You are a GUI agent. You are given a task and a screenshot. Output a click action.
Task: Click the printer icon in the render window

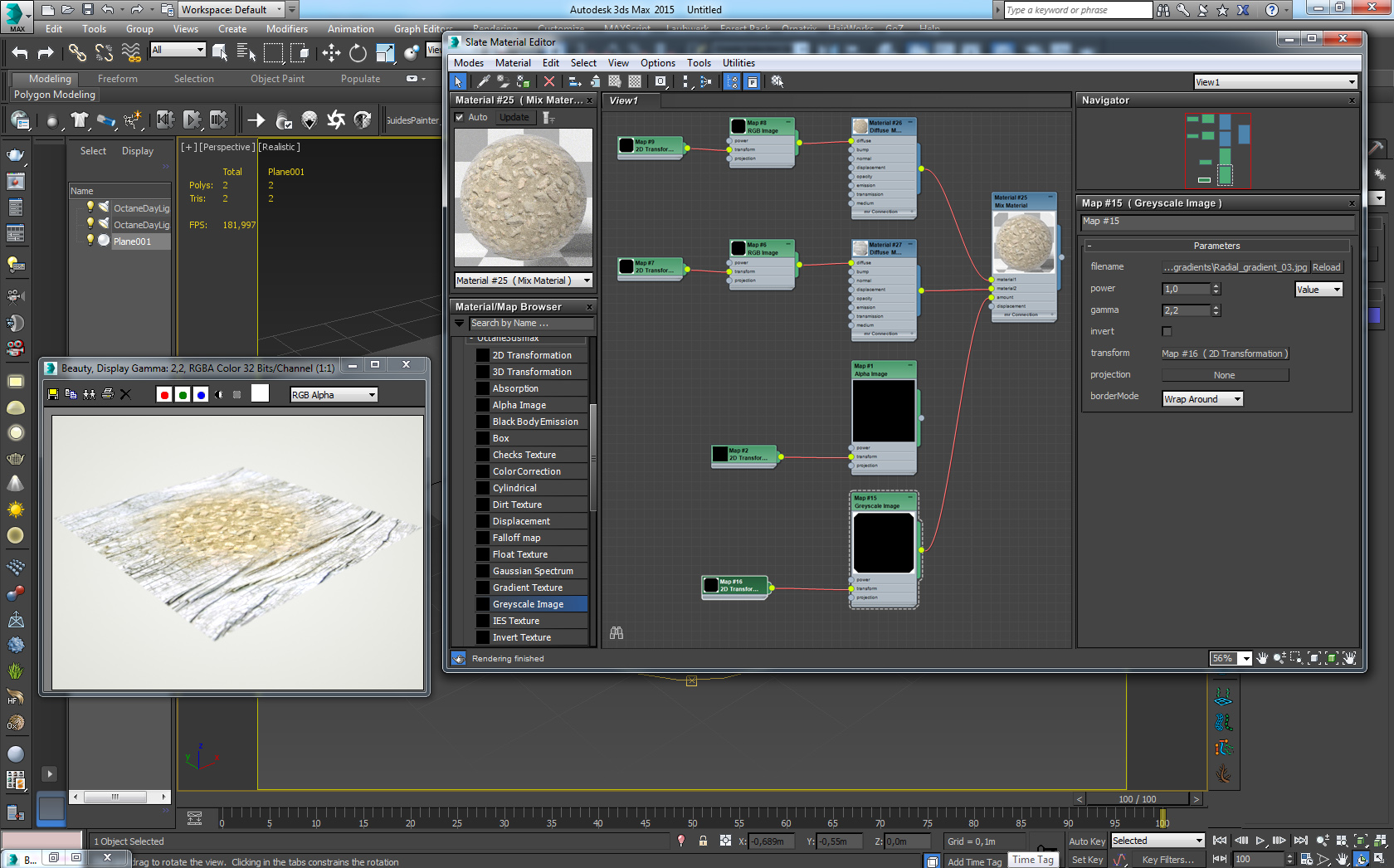pyautogui.click(x=107, y=395)
